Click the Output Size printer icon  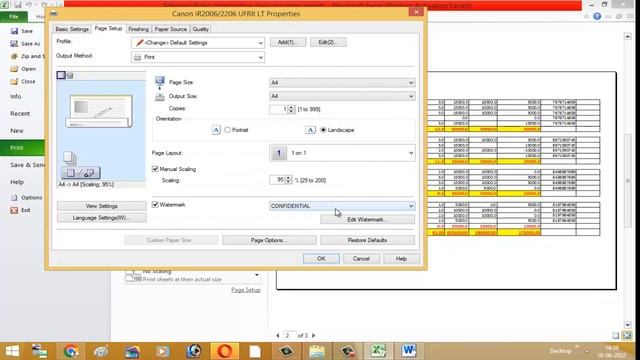point(160,96)
